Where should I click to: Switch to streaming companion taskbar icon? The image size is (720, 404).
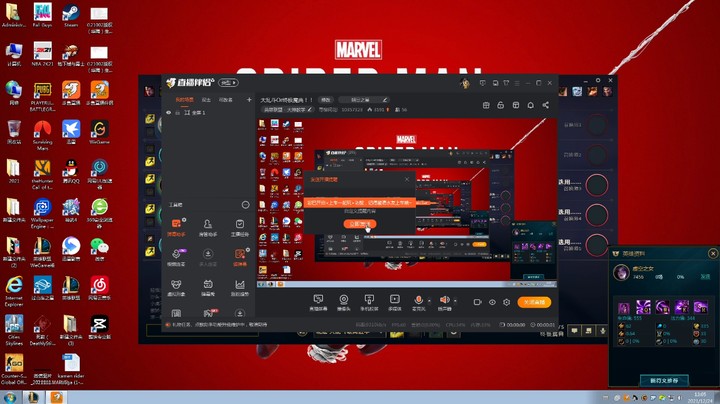click(x=56, y=397)
